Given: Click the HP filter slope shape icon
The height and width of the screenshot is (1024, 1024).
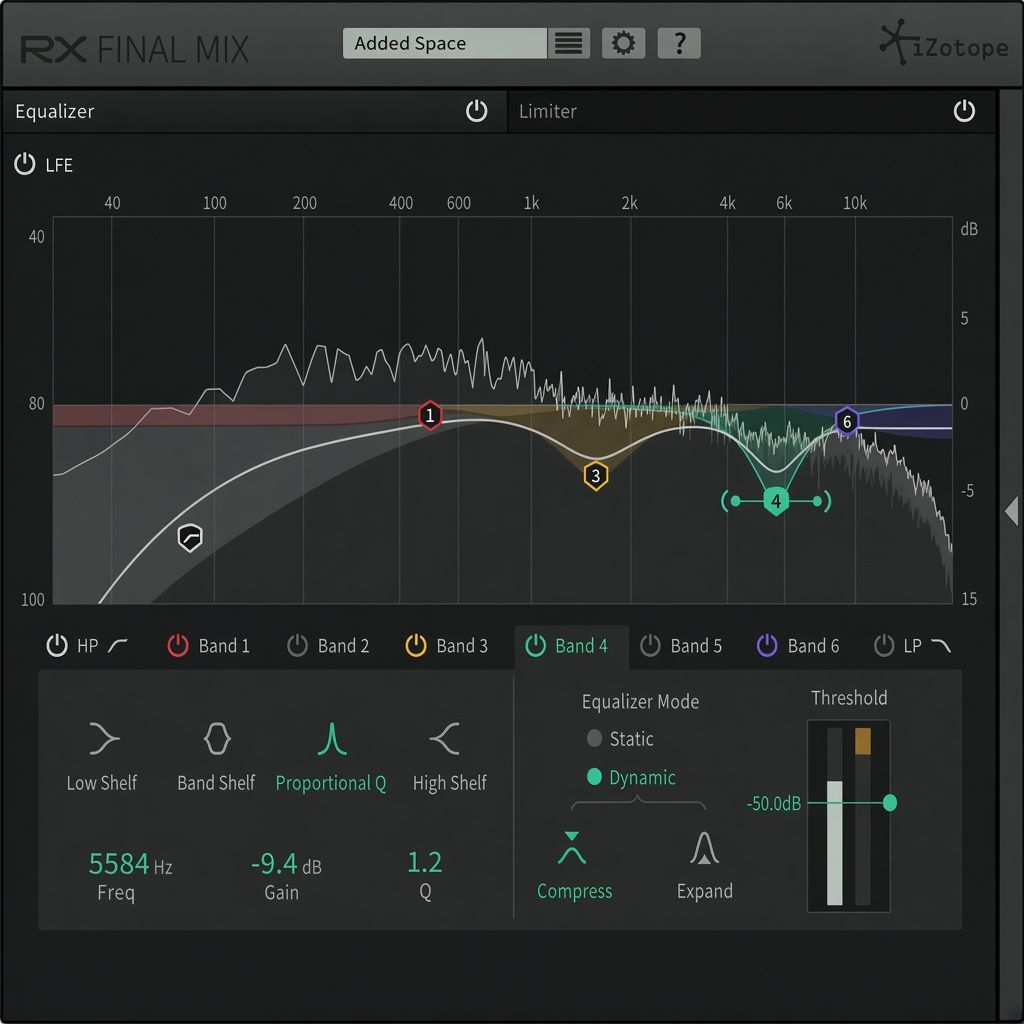Looking at the screenshot, I should [x=118, y=646].
